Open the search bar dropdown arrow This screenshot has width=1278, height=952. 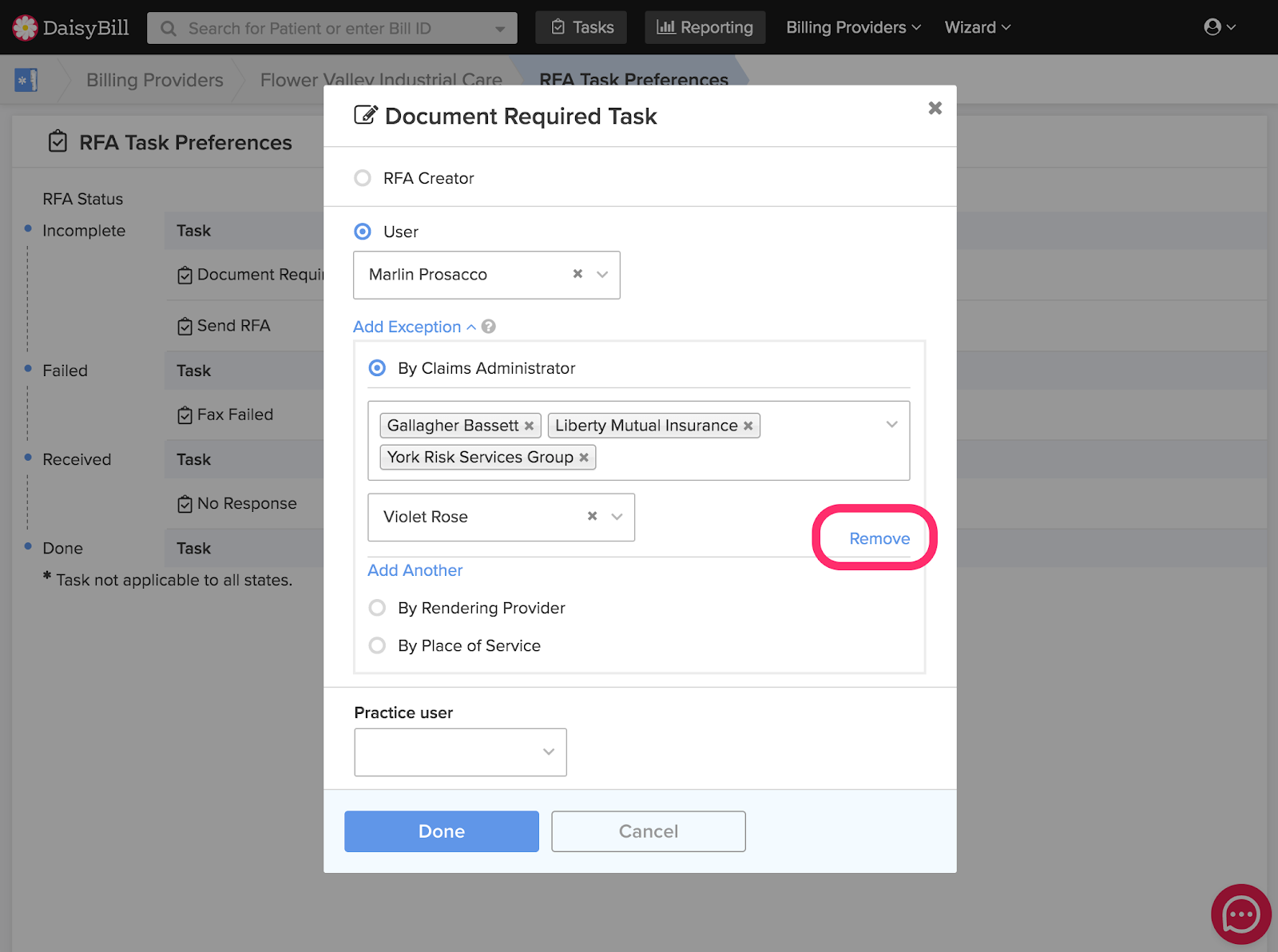(x=500, y=30)
